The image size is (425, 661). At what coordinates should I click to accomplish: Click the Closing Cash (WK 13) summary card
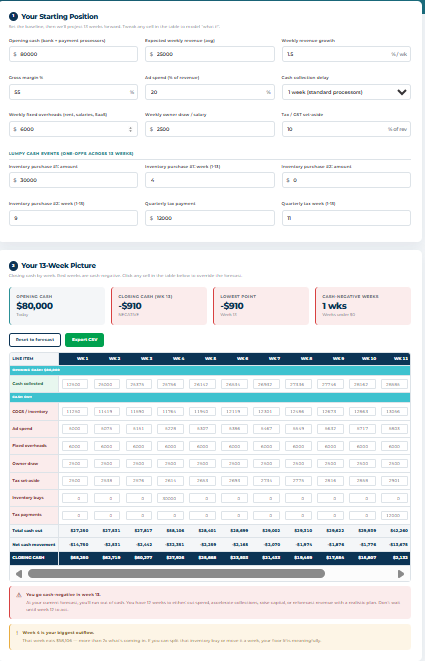tap(159, 306)
